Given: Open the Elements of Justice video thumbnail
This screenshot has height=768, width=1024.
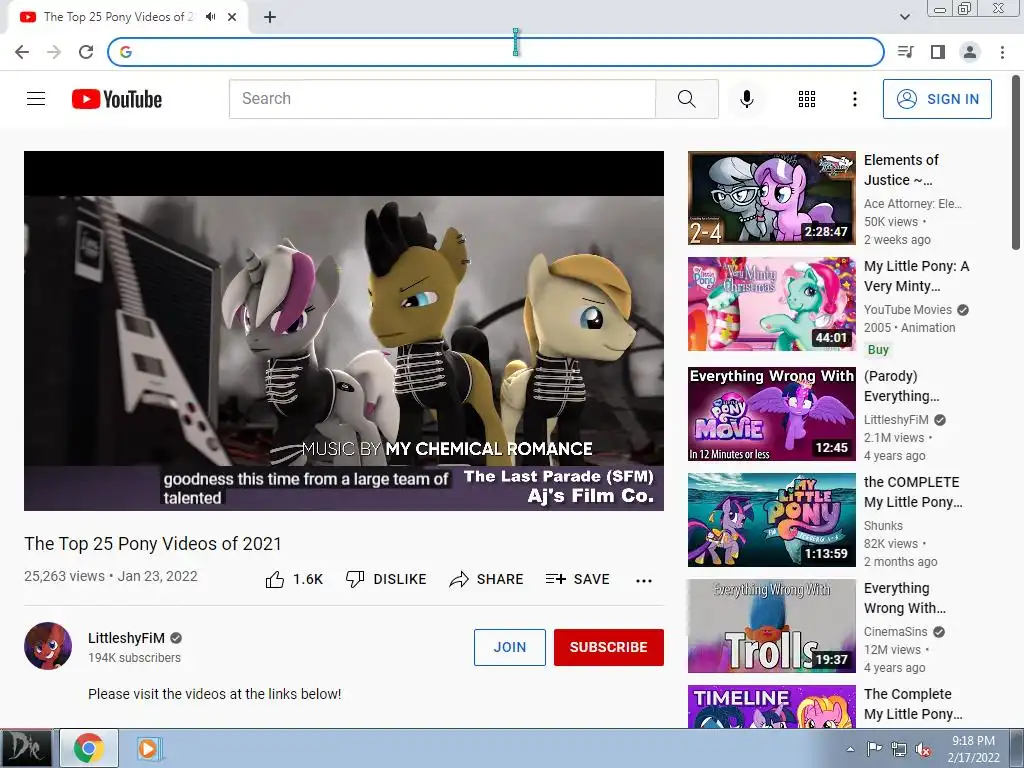Looking at the screenshot, I should click(771, 198).
